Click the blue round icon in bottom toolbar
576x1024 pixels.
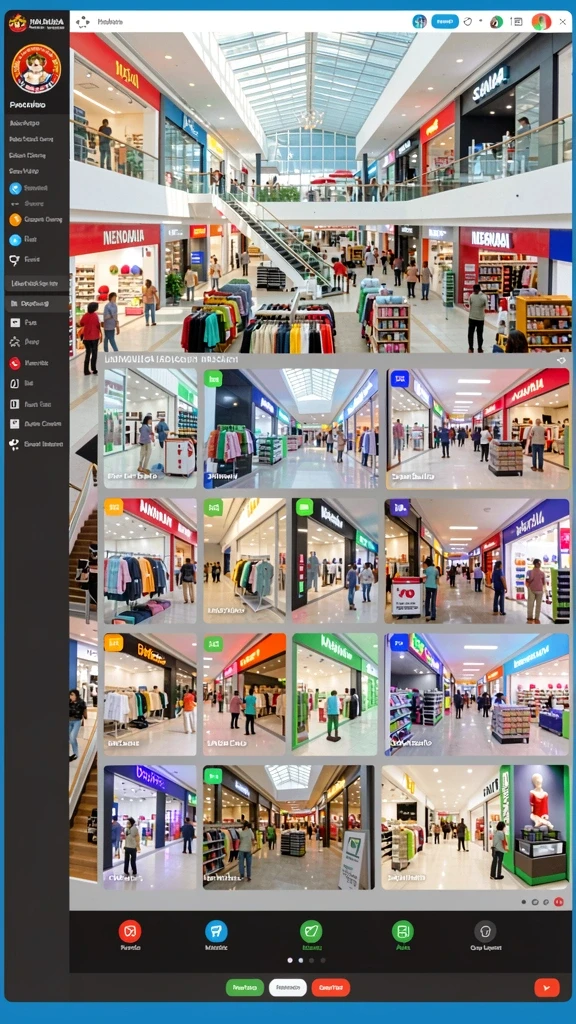click(216, 931)
